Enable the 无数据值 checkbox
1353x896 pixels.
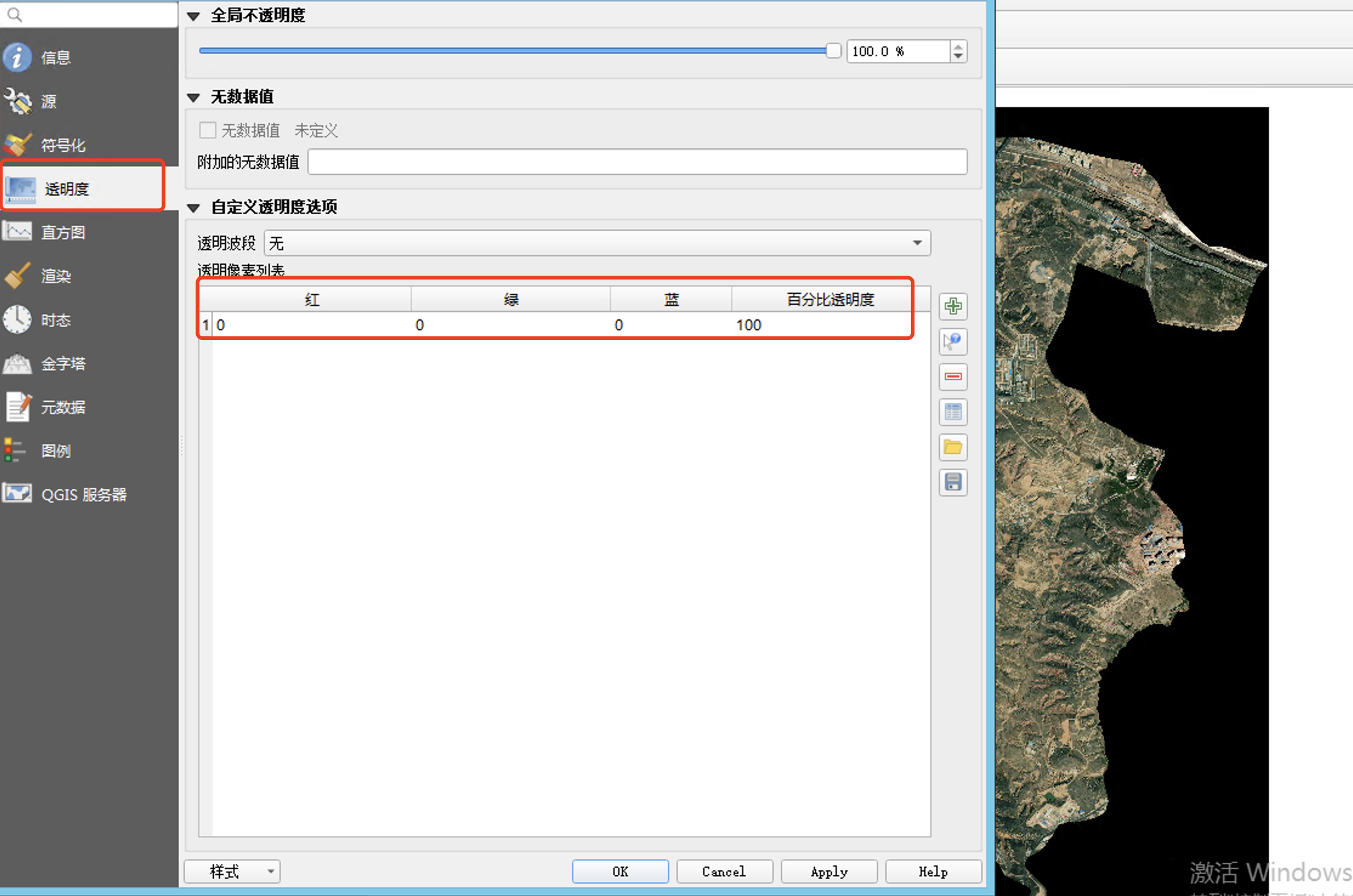click(x=208, y=130)
